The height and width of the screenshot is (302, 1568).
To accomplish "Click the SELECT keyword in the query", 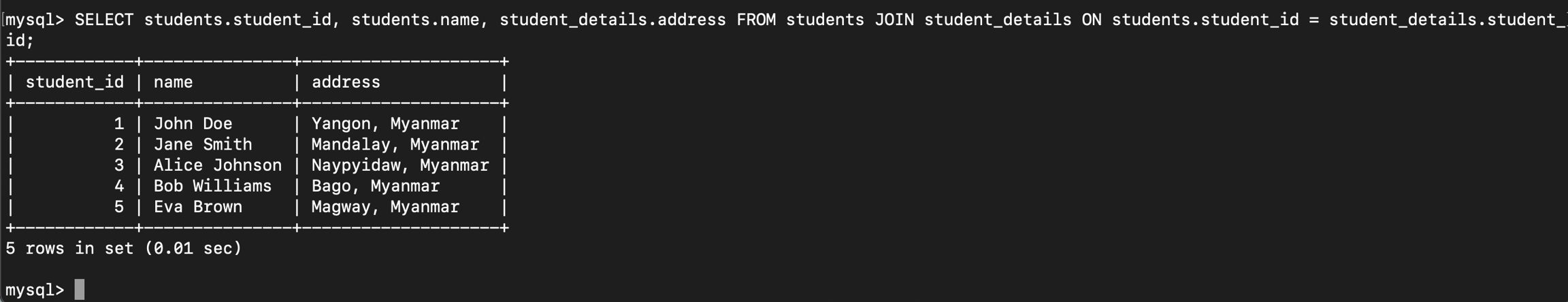I will pyautogui.click(x=104, y=20).
